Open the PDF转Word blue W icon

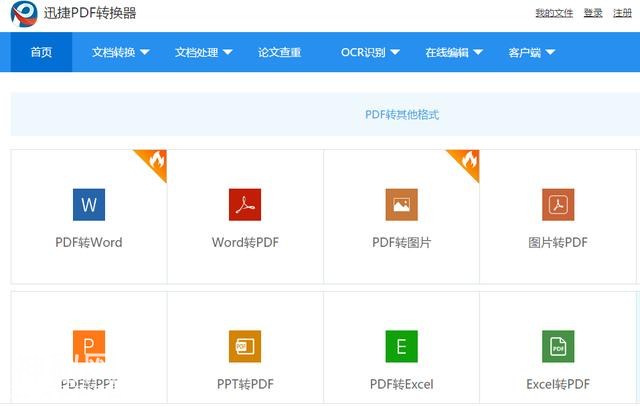89,204
